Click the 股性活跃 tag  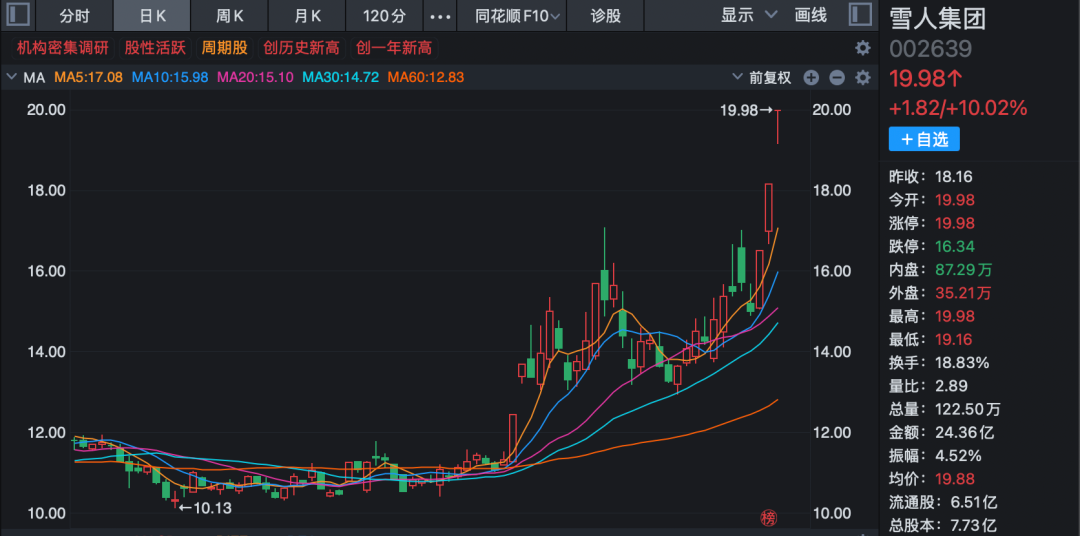155,48
